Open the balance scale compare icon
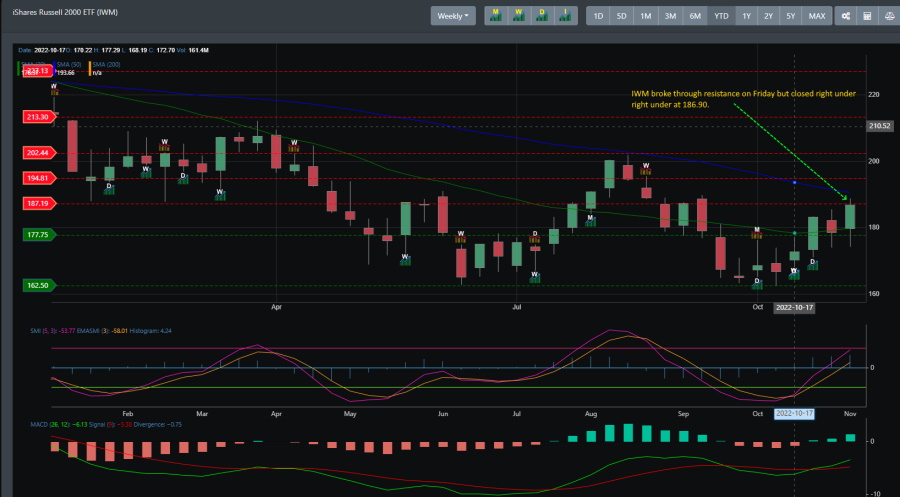The width and height of the screenshot is (900, 497). 890,16
